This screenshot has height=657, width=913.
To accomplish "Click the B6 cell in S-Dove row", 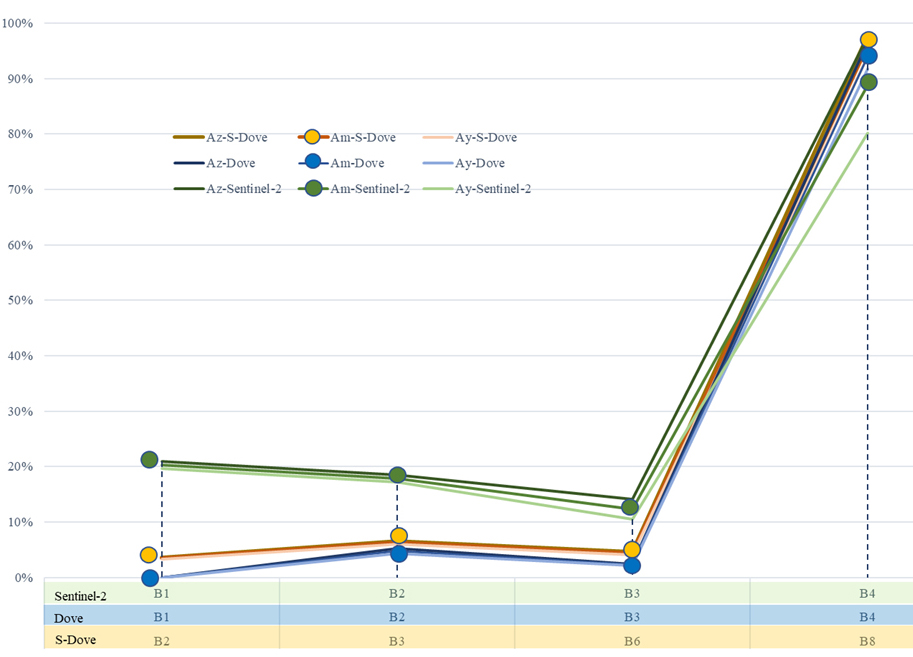I will [631, 640].
